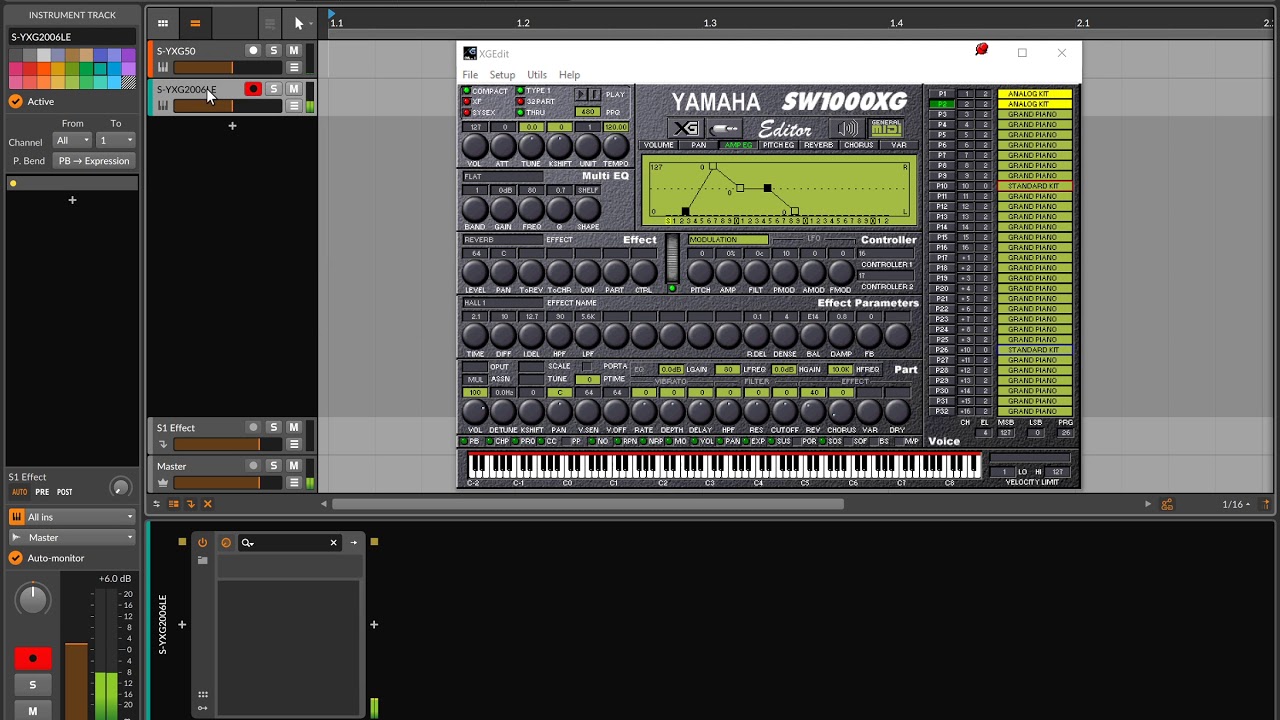This screenshot has width=1280, height=720.
Task: Click the XGEdit play arrow button
Action: (581, 95)
